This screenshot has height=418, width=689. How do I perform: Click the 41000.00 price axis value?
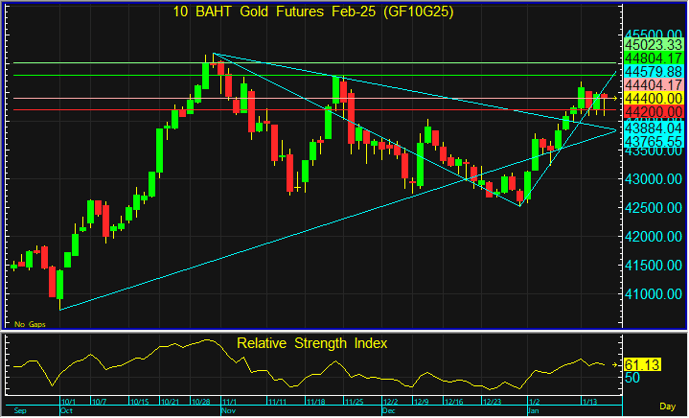652,295
